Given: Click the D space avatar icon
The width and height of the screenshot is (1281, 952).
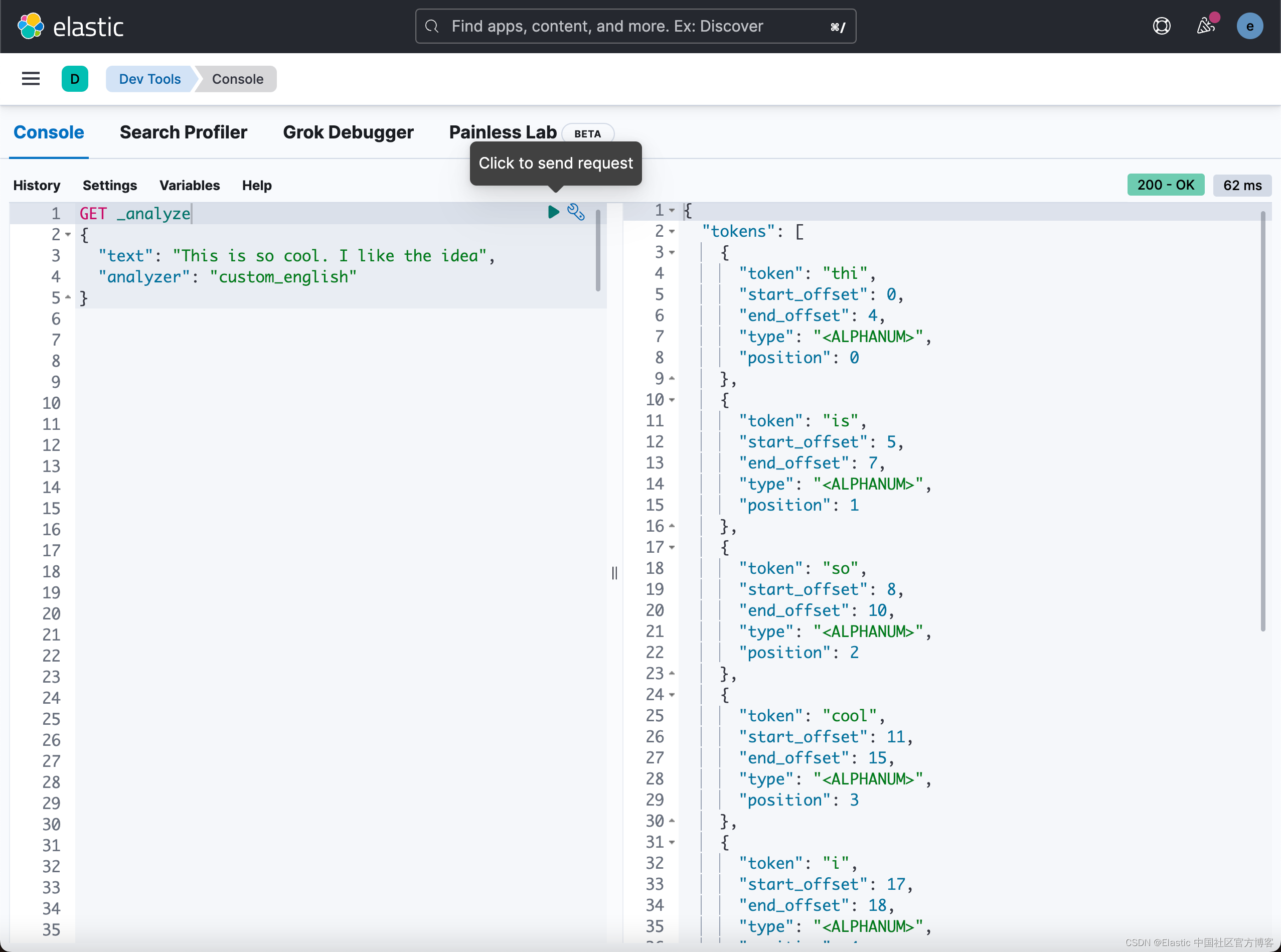Looking at the screenshot, I should point(75,78).
